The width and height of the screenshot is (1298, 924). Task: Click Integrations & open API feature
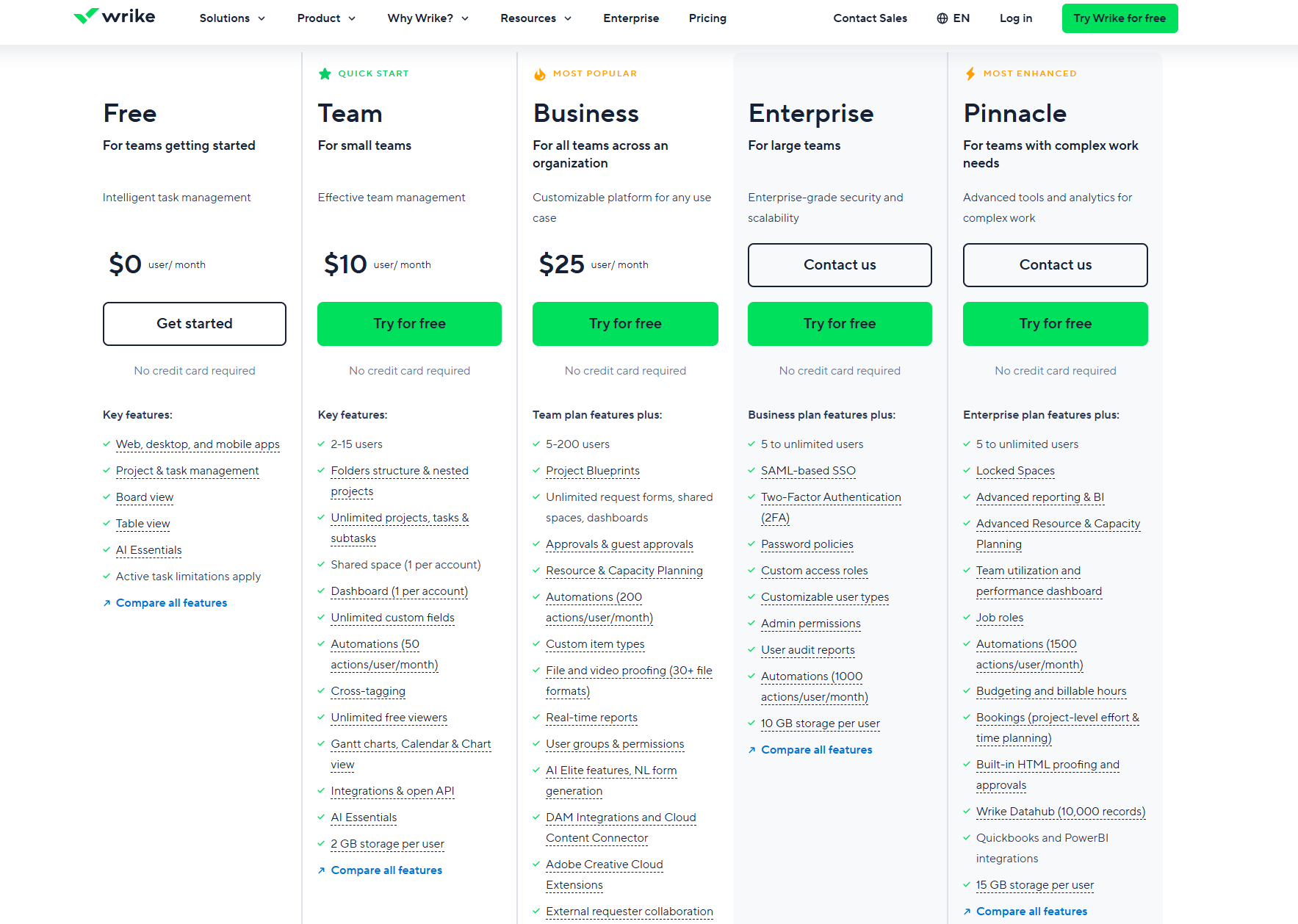[392, 791]
